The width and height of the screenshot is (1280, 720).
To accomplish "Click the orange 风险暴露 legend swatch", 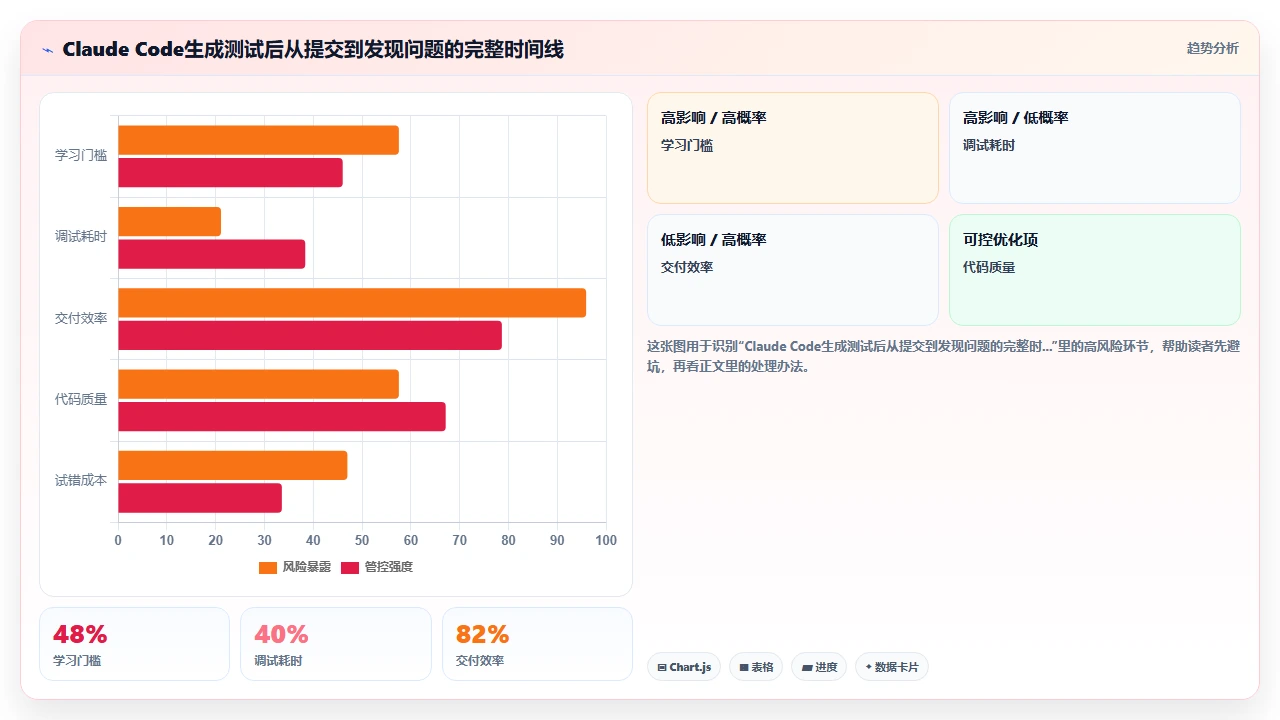I will pyautogui.click(x=268, y=568).
